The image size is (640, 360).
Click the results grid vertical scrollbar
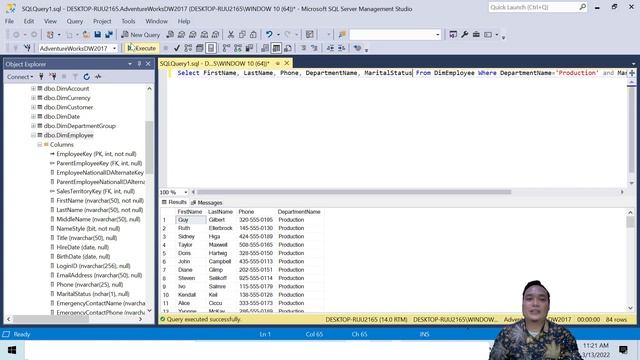[x=630, y=260]
